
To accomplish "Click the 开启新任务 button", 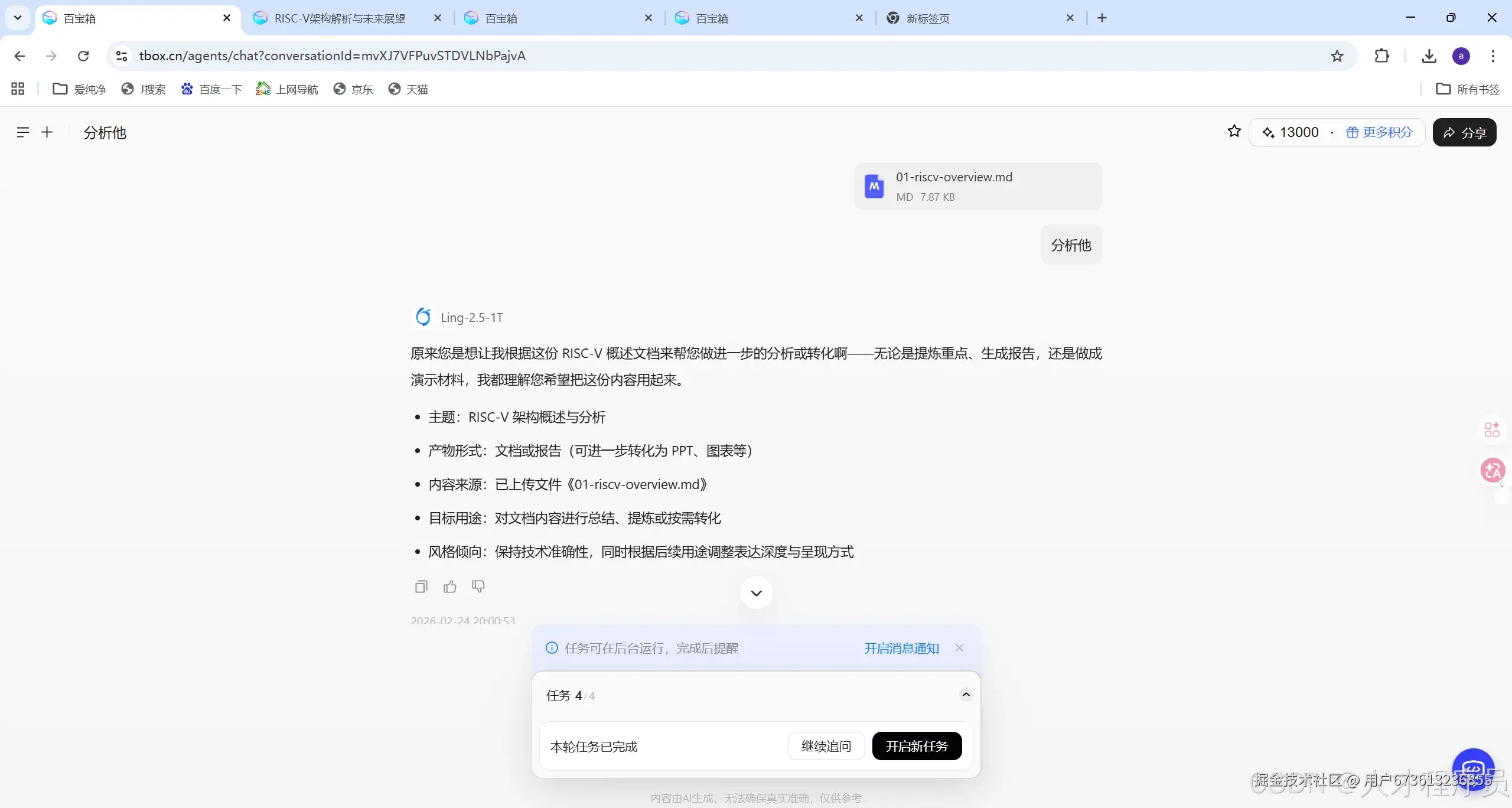I will click(916, 745).
